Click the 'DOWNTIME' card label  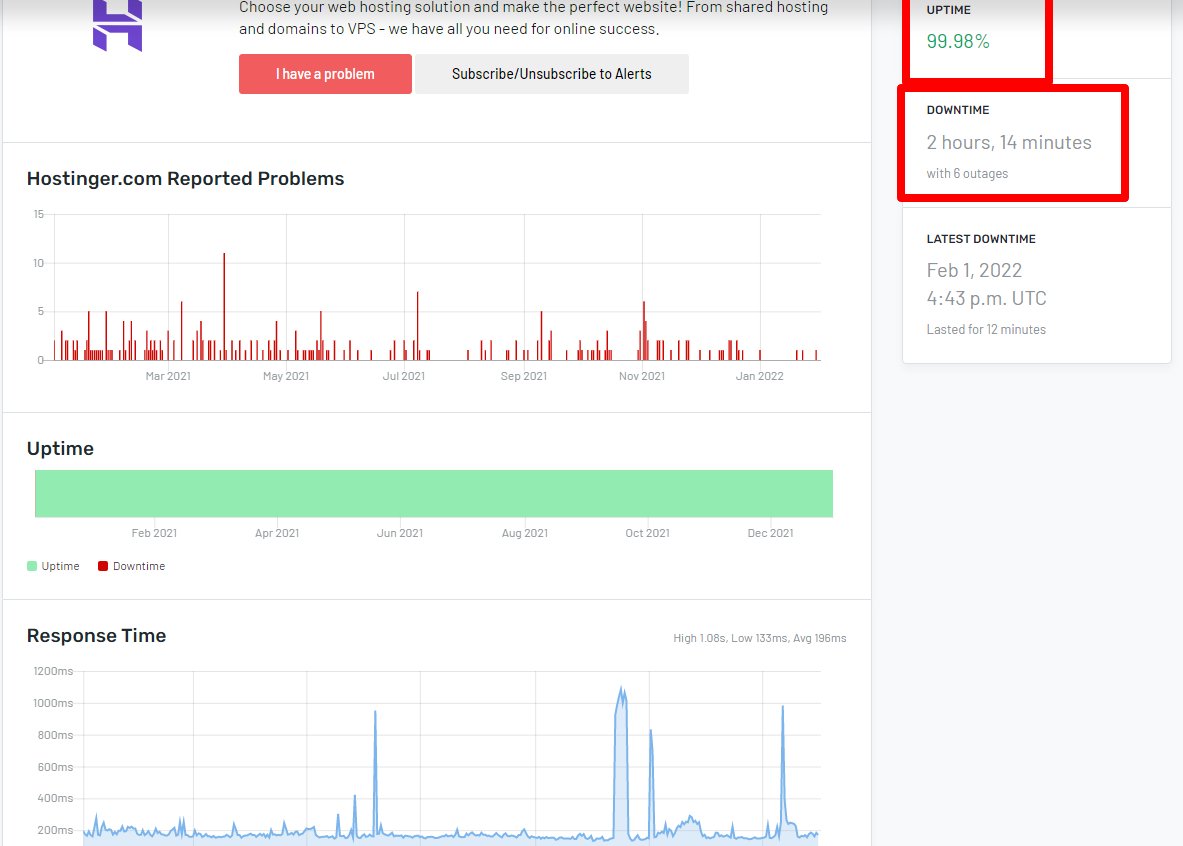click(x=957, y=110)
